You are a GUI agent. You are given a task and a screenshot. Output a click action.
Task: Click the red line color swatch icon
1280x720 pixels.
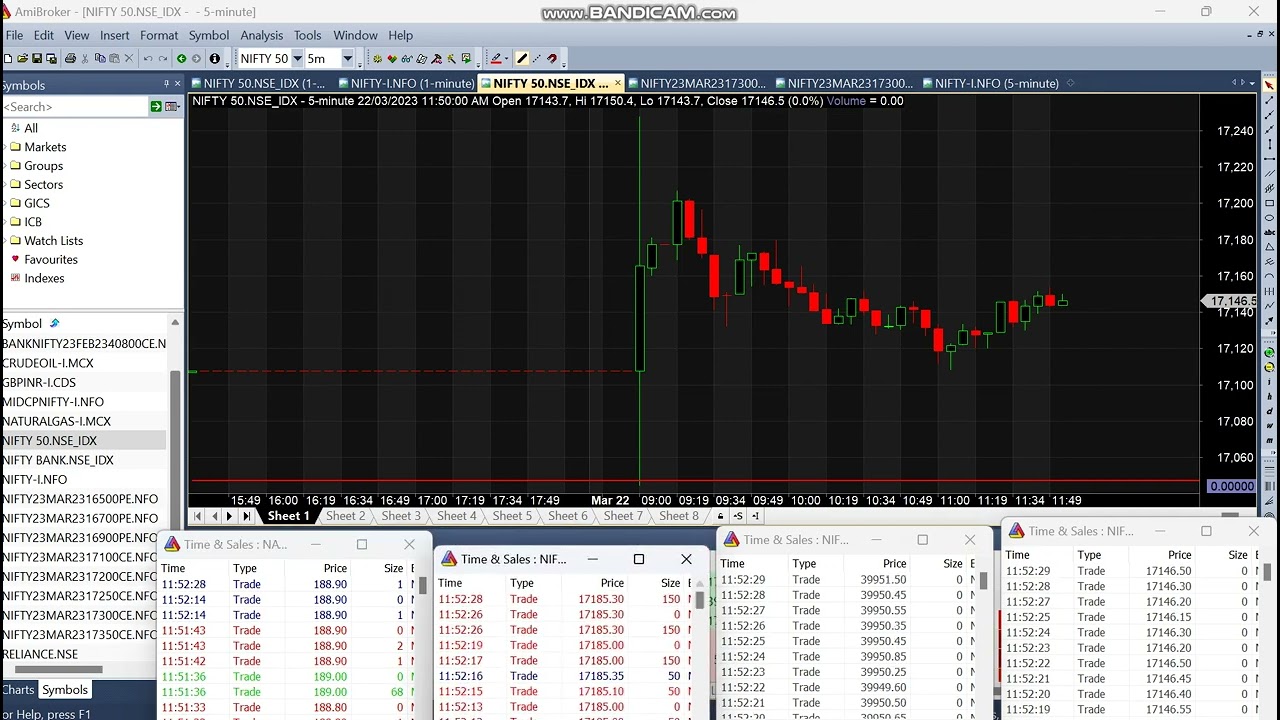496,58
